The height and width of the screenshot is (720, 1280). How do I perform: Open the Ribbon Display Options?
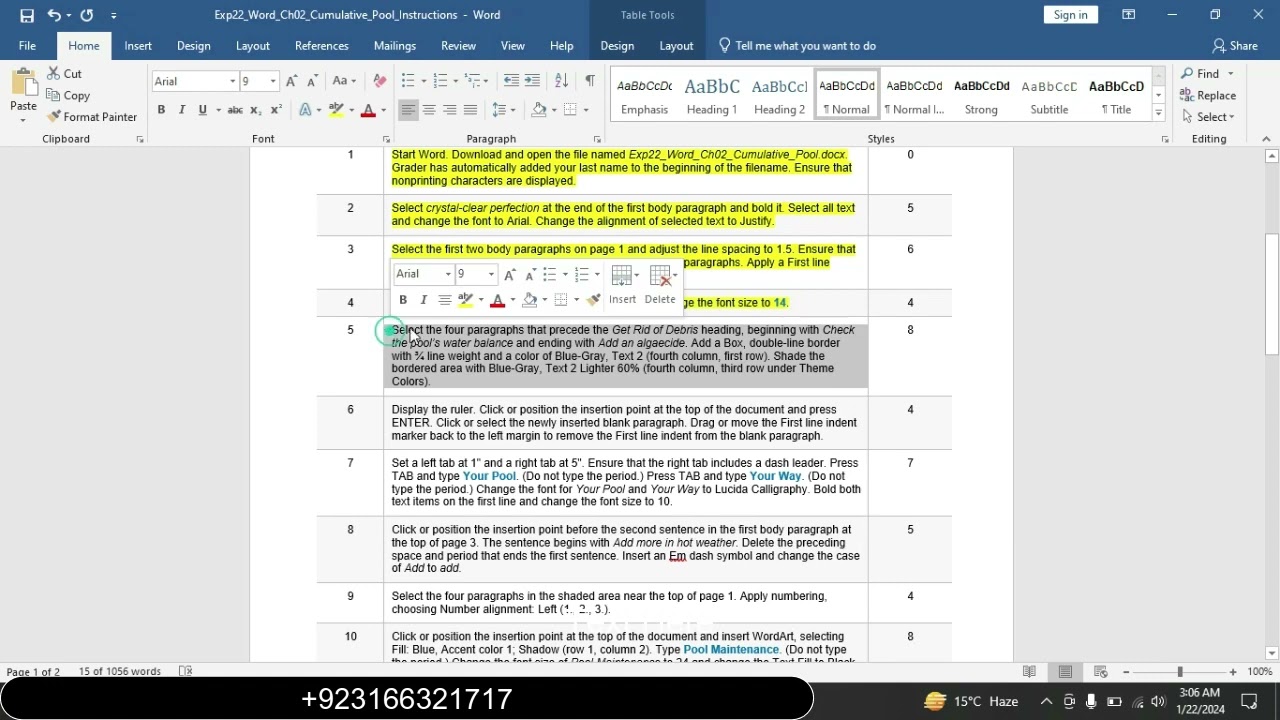point(1128,15)
